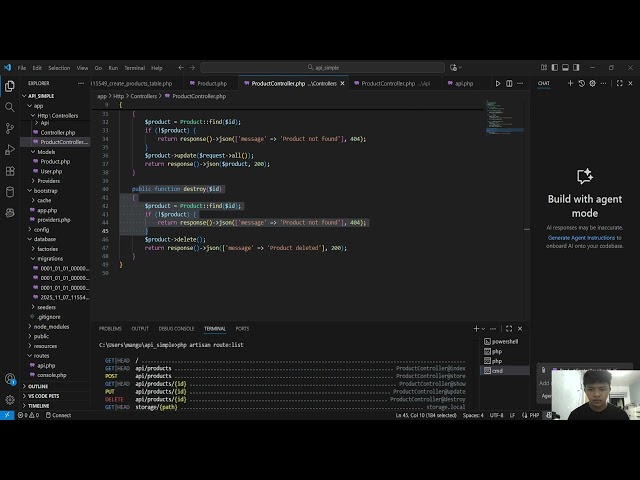The width and height of the screenshot is (640, 480).
Task: Open the remote window status icon
Action: tap(7, 415)
